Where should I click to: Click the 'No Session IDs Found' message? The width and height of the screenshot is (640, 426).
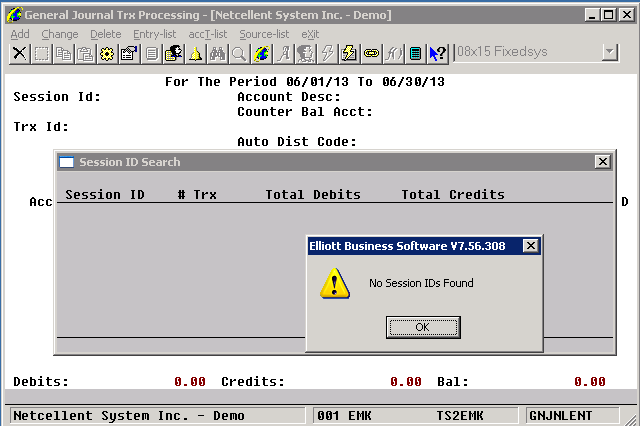pos(421,283)
